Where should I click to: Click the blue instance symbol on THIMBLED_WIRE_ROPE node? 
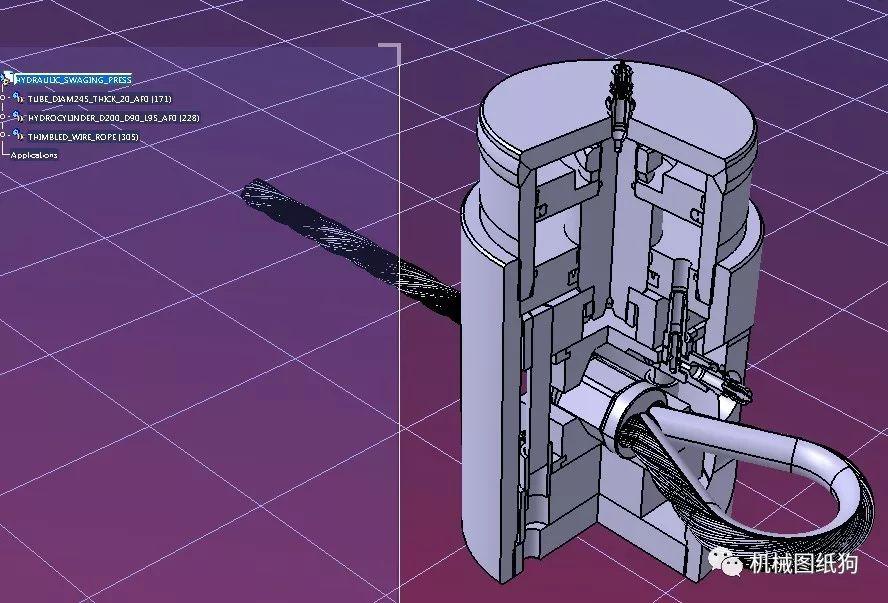15,132
